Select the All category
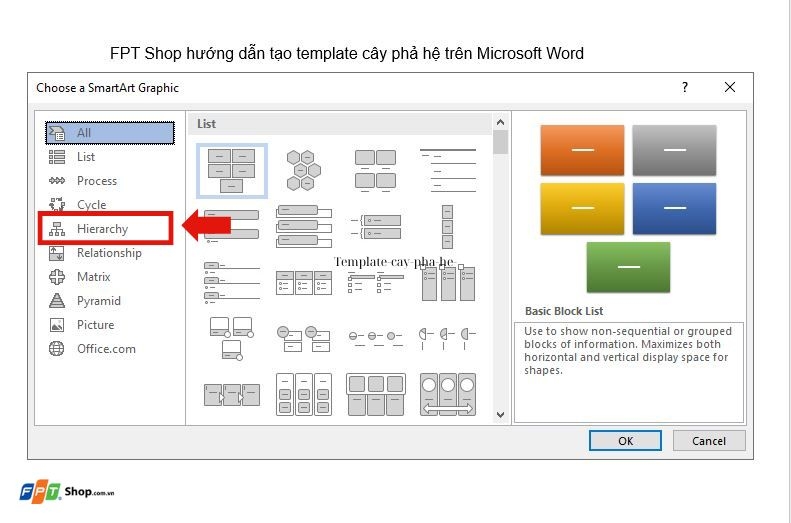Image resolution: width=791 pixels, height=523 pixels. coord(110,133)
